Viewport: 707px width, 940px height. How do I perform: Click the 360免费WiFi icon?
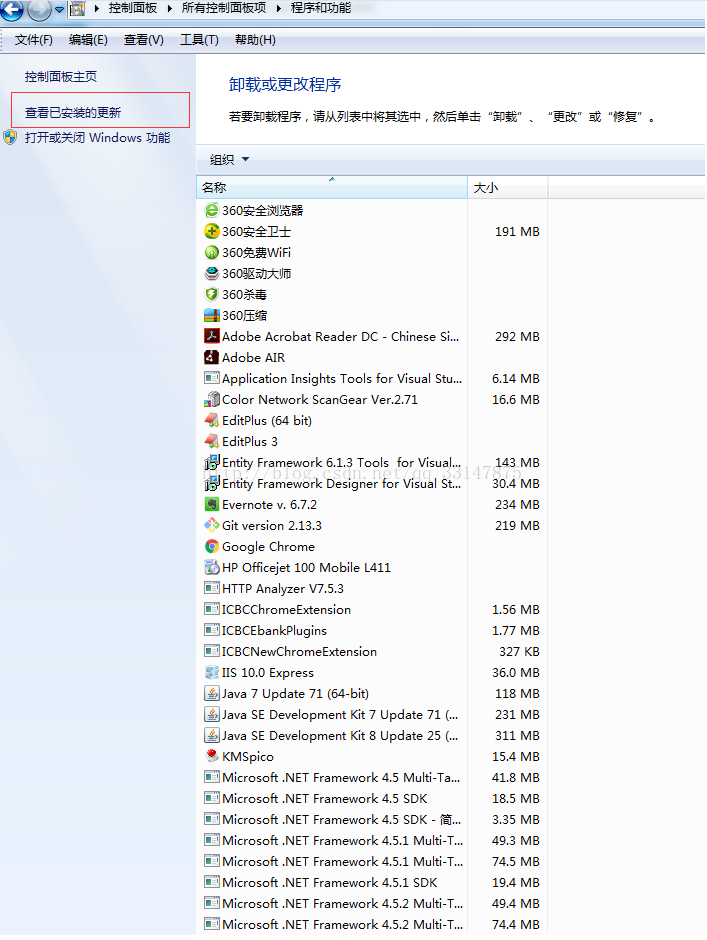[212, 252]
